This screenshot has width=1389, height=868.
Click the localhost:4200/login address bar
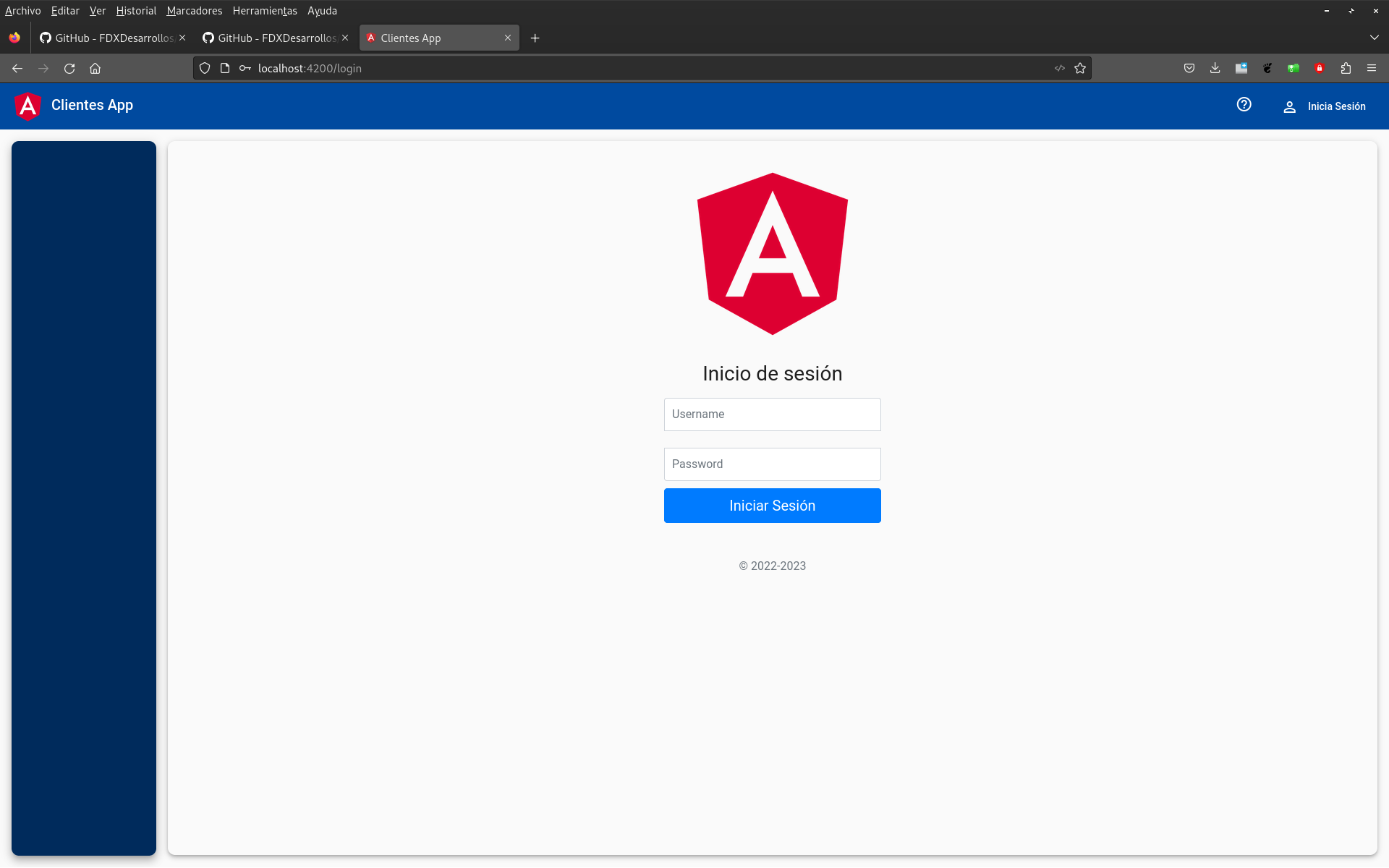(644, 68)
